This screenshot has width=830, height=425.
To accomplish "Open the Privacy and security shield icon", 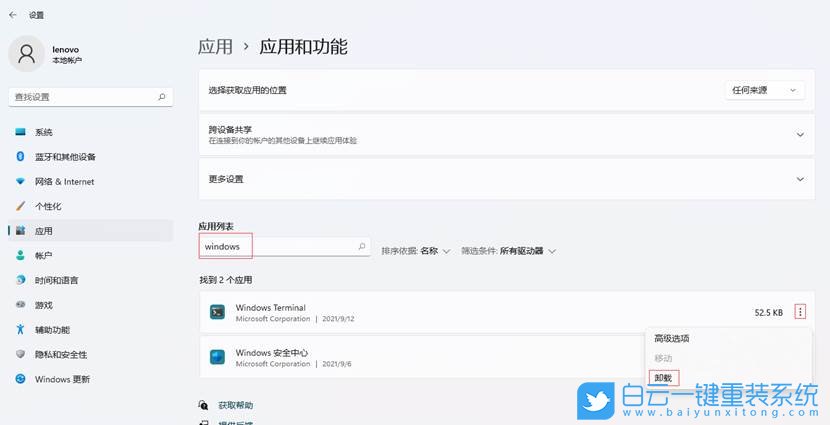I will (x=21, y=354).
